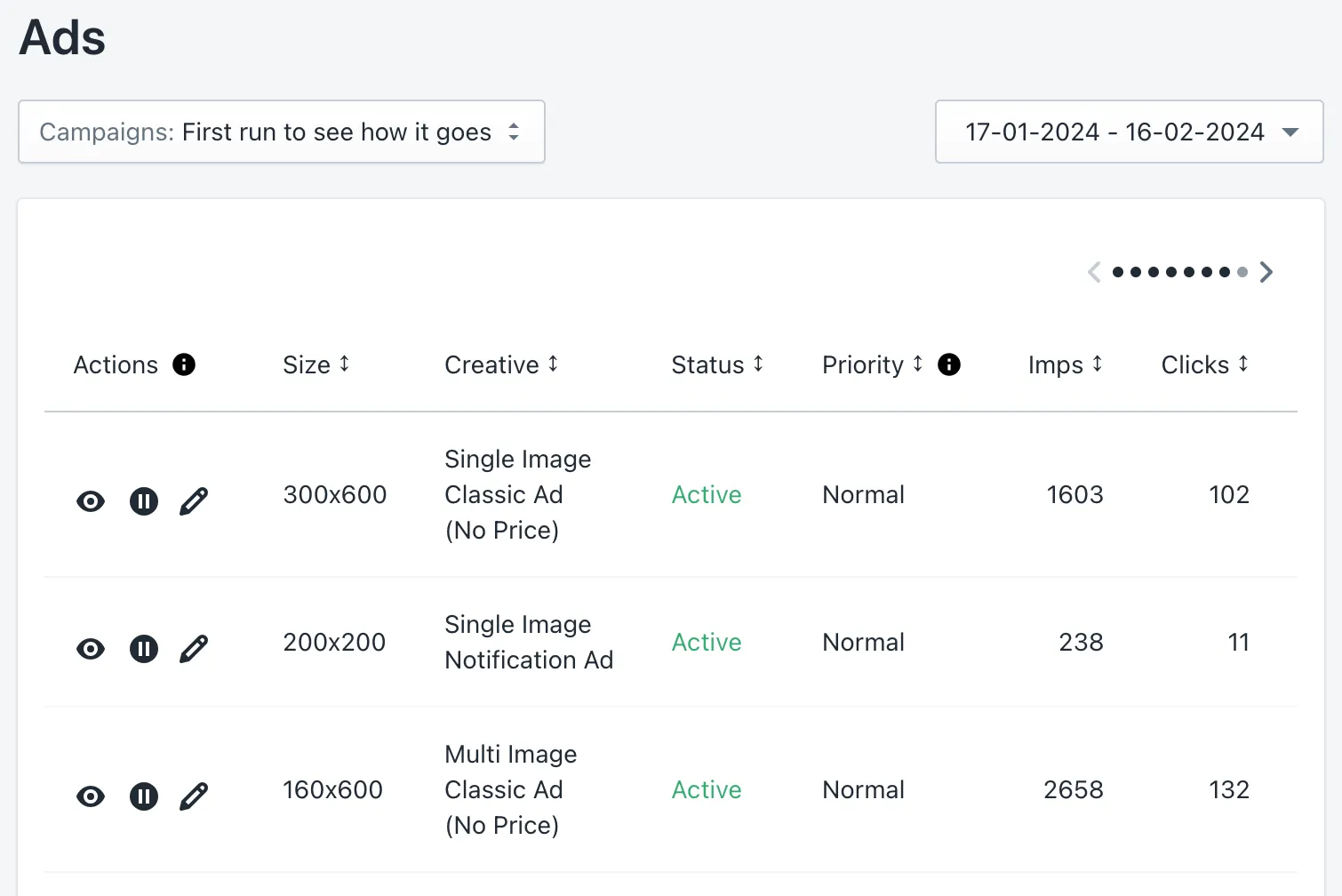
Task: Edit the 300x600 ad with pencil icon
Action: point(194,501)
